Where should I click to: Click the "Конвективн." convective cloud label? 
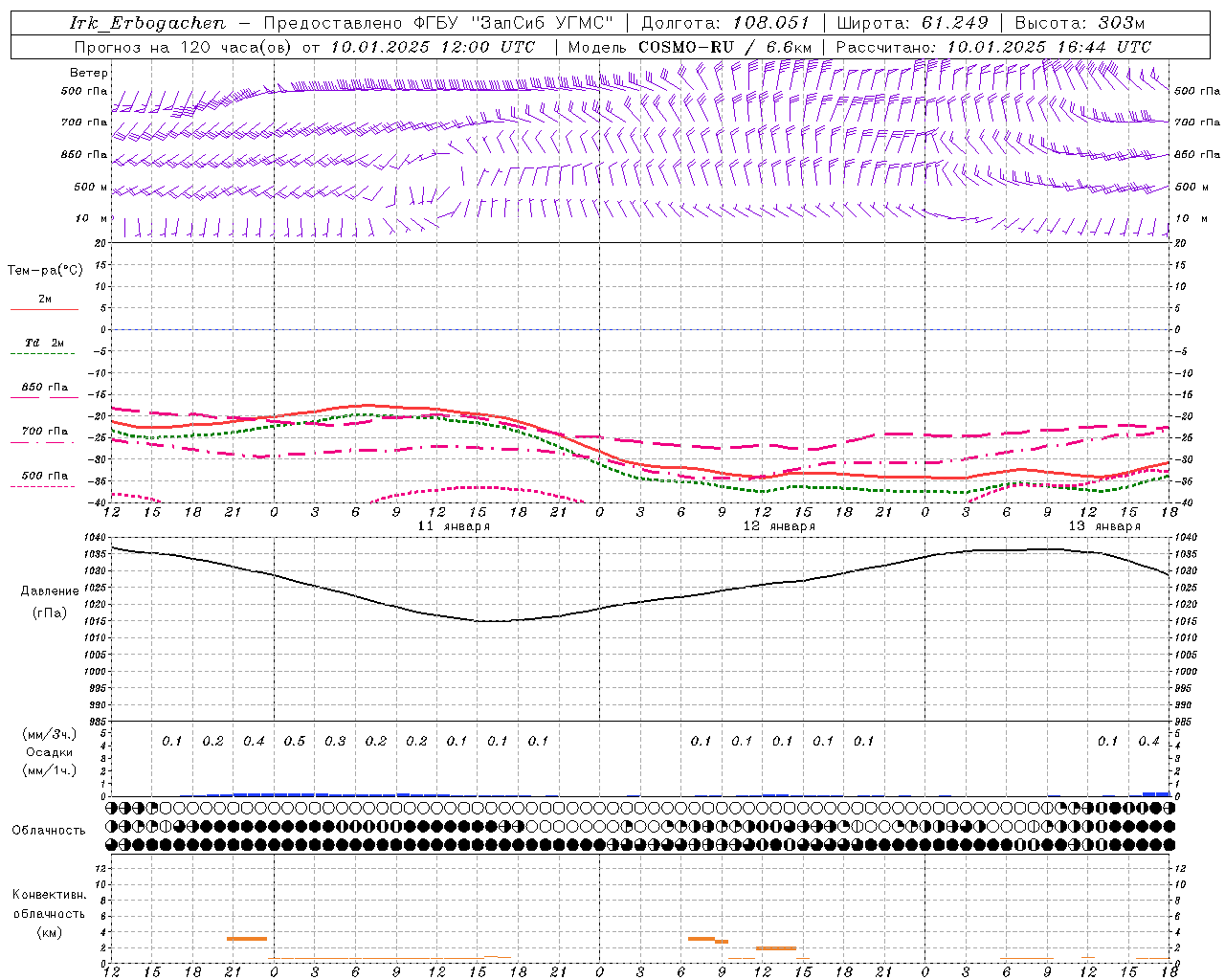(x=50, y=895)
